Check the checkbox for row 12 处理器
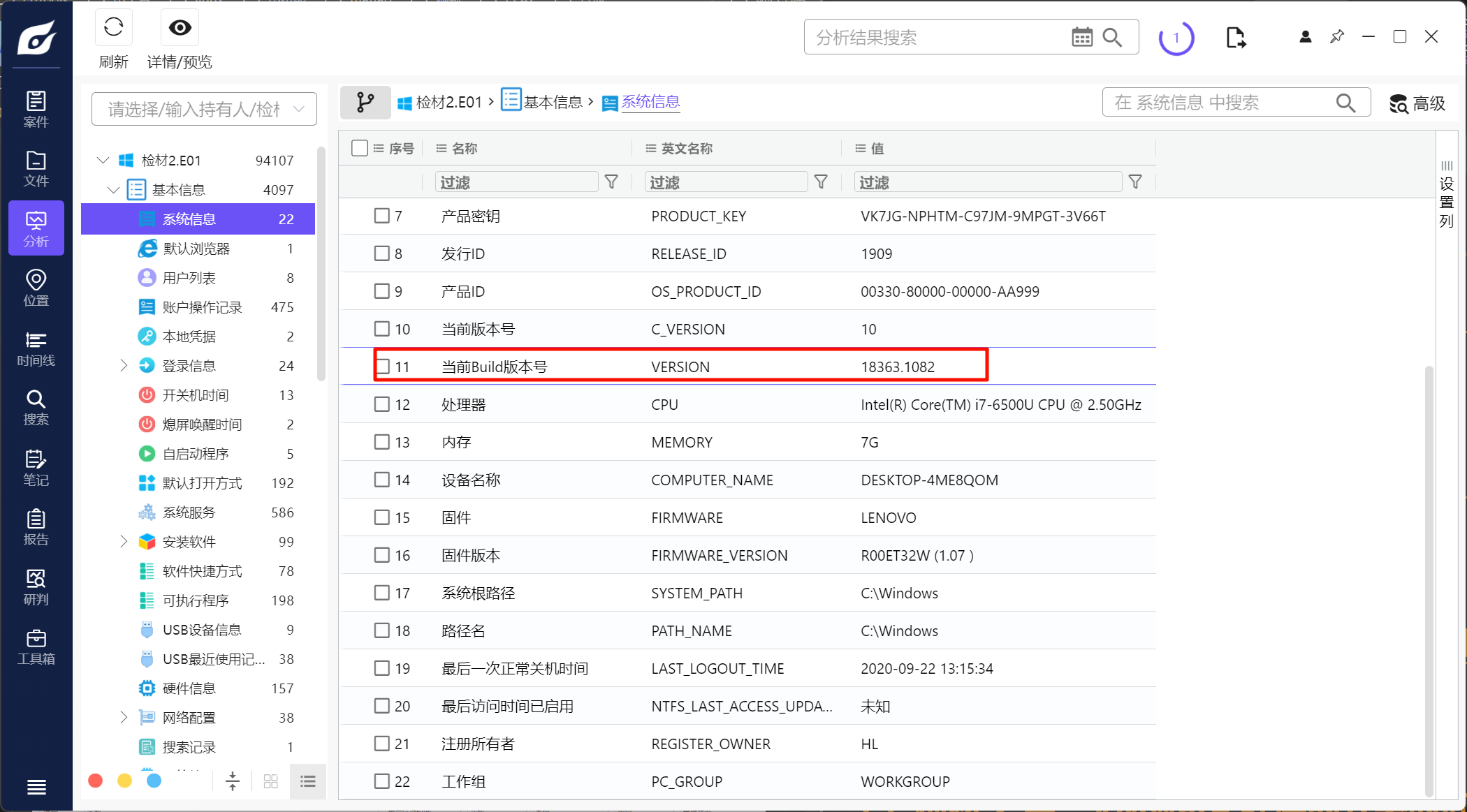 [x=381, y=404]
